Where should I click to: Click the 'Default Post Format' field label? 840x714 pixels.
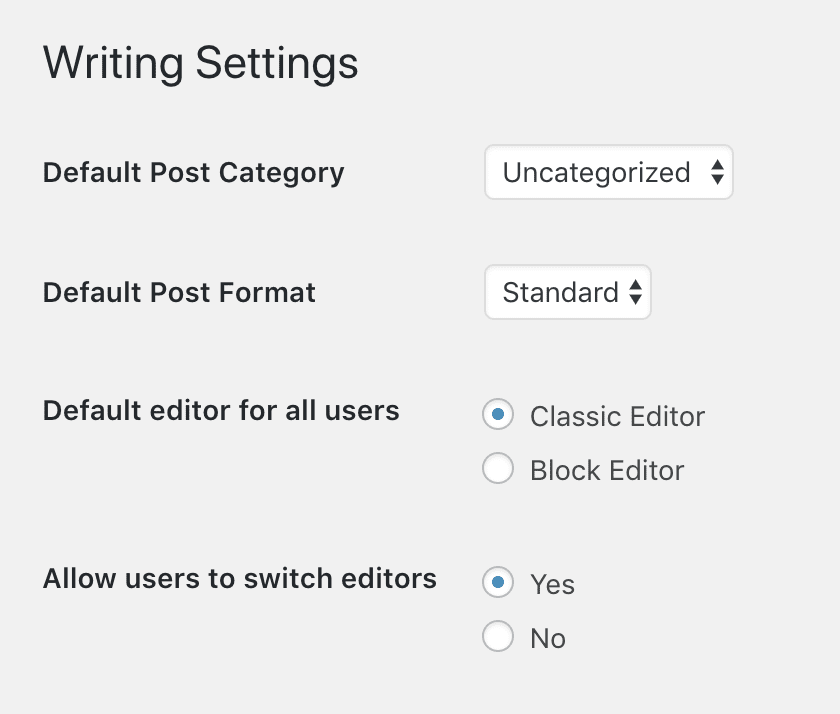click(179, 293)
